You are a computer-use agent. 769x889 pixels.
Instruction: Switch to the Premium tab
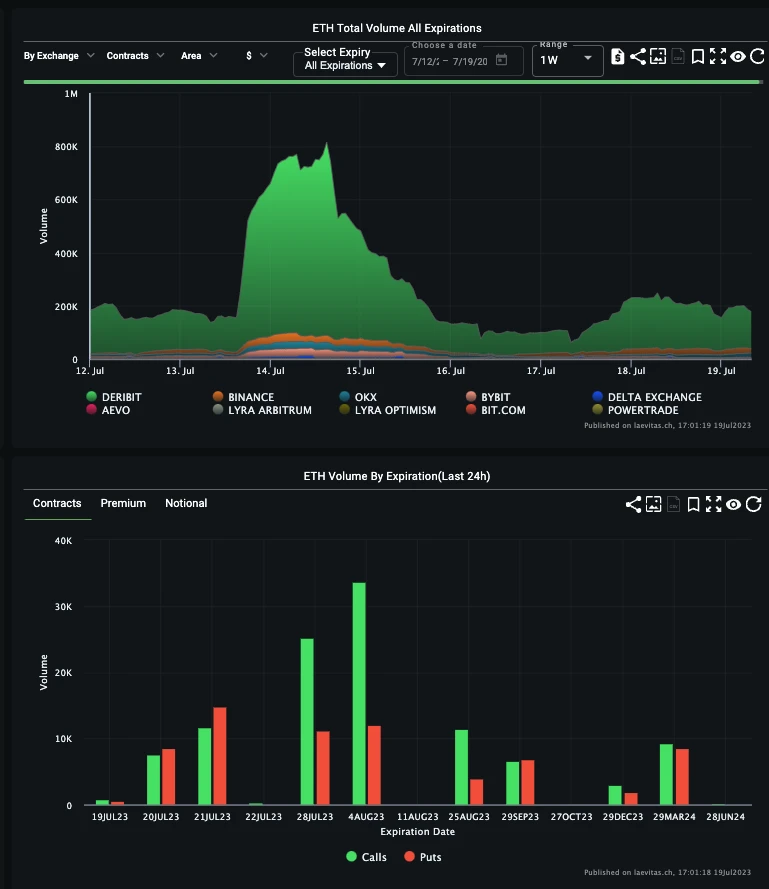point(123,503)
